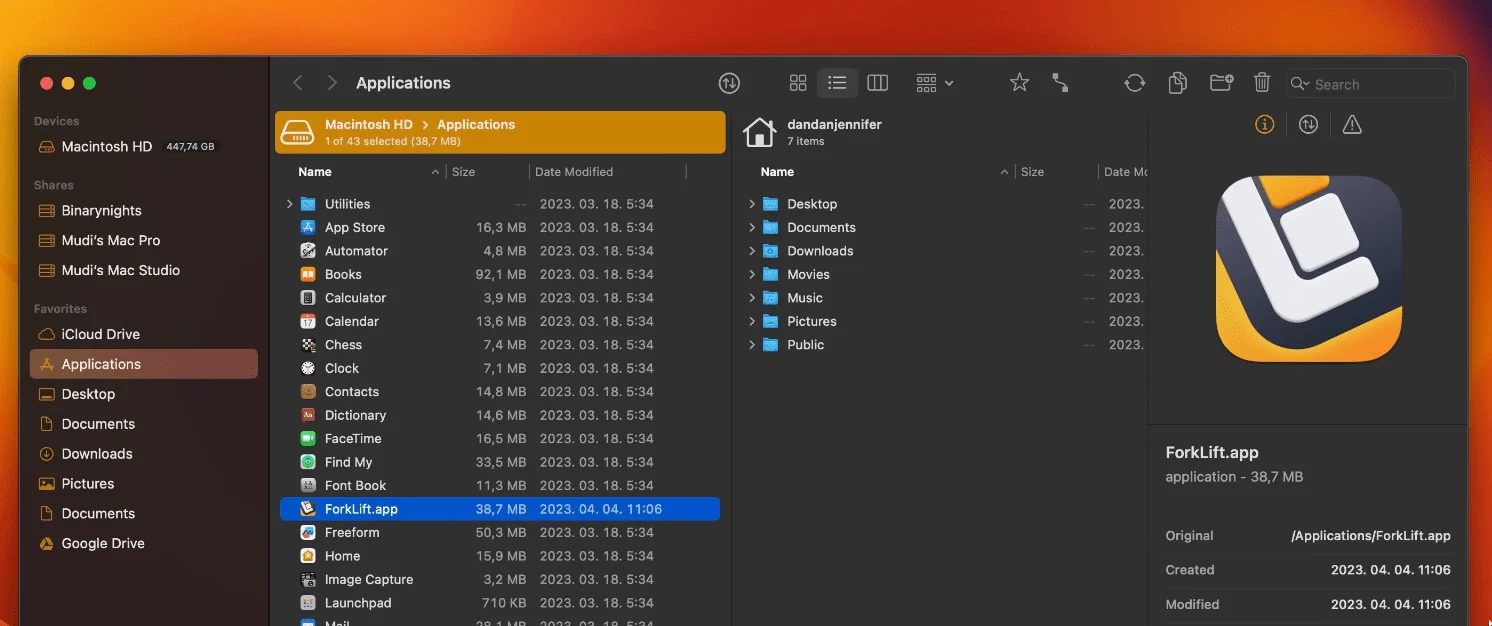This screenshot has height=626, width=1492.
Task: Expand the Music folder in right pane
Action: pyautogui.click(x=752, y=298)
